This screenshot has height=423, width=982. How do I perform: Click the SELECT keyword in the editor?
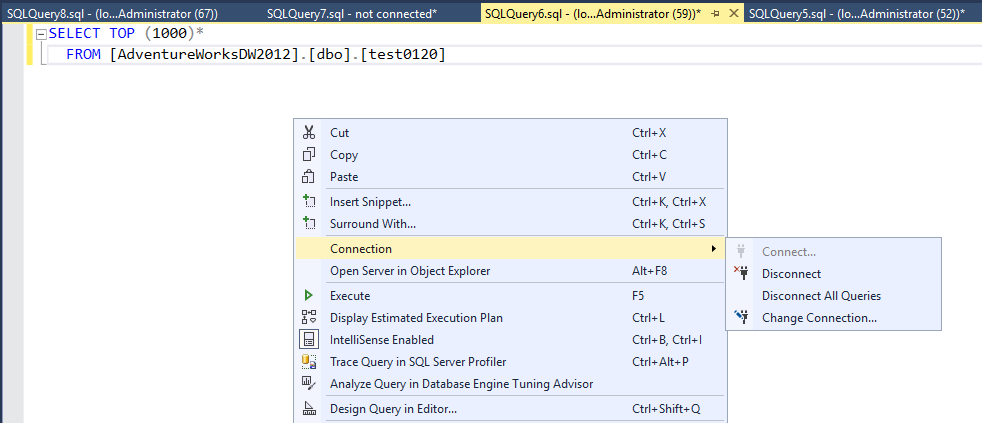coord(75,34)
